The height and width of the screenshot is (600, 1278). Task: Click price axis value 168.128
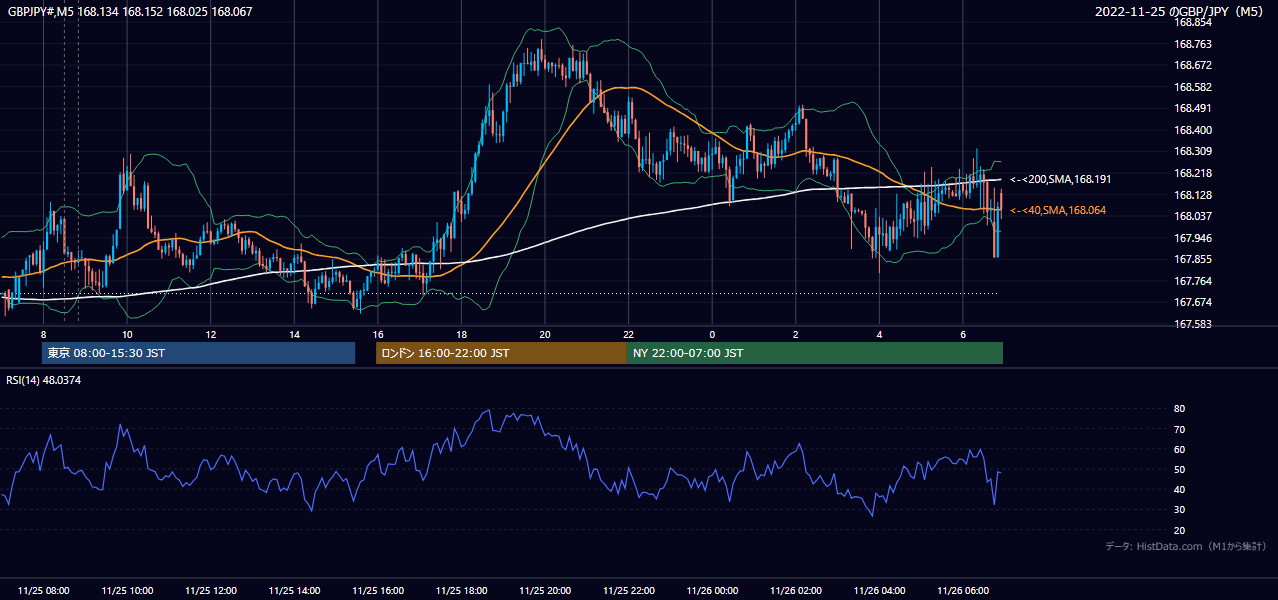click(x=1192, y=195)
